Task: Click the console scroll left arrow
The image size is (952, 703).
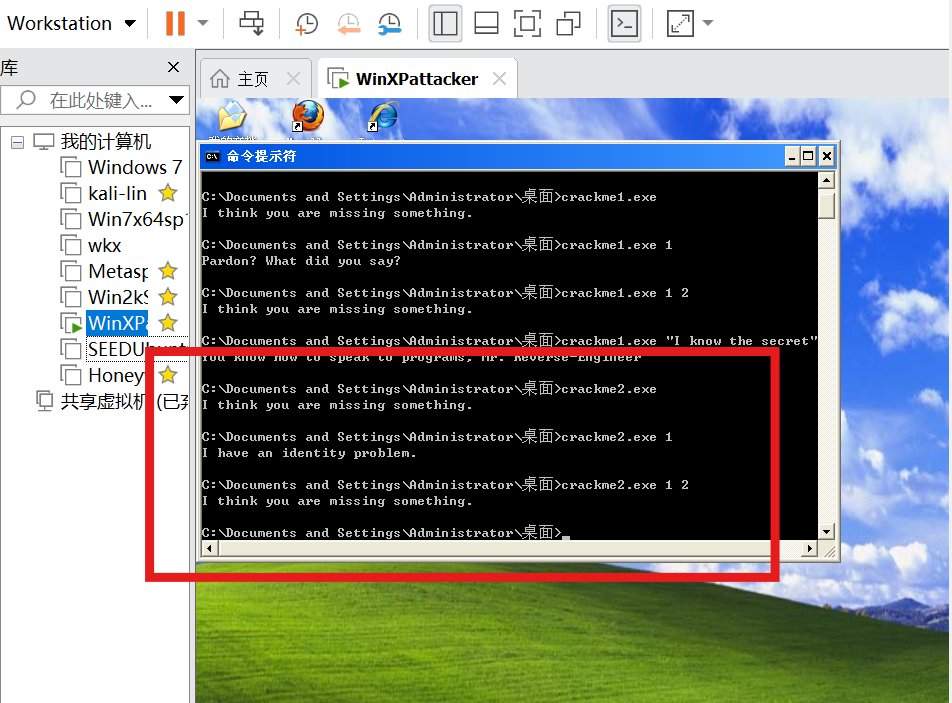Action: 209,549
